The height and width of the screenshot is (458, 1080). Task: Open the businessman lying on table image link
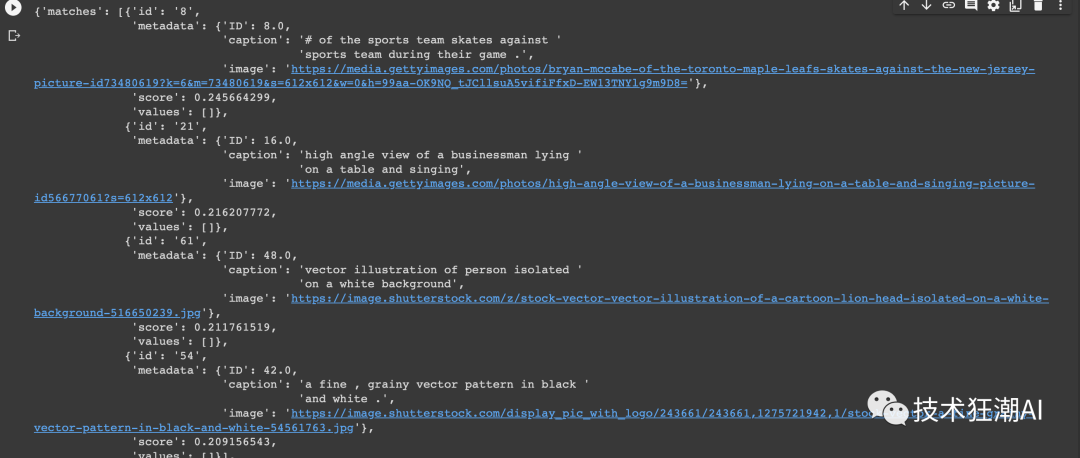point(662,184)
